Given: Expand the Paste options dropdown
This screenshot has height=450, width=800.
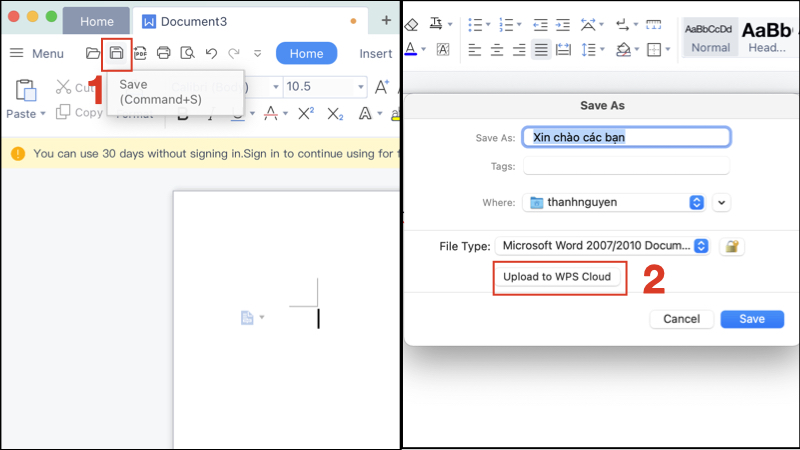Looking at the screenshot, I should [43, 114].
